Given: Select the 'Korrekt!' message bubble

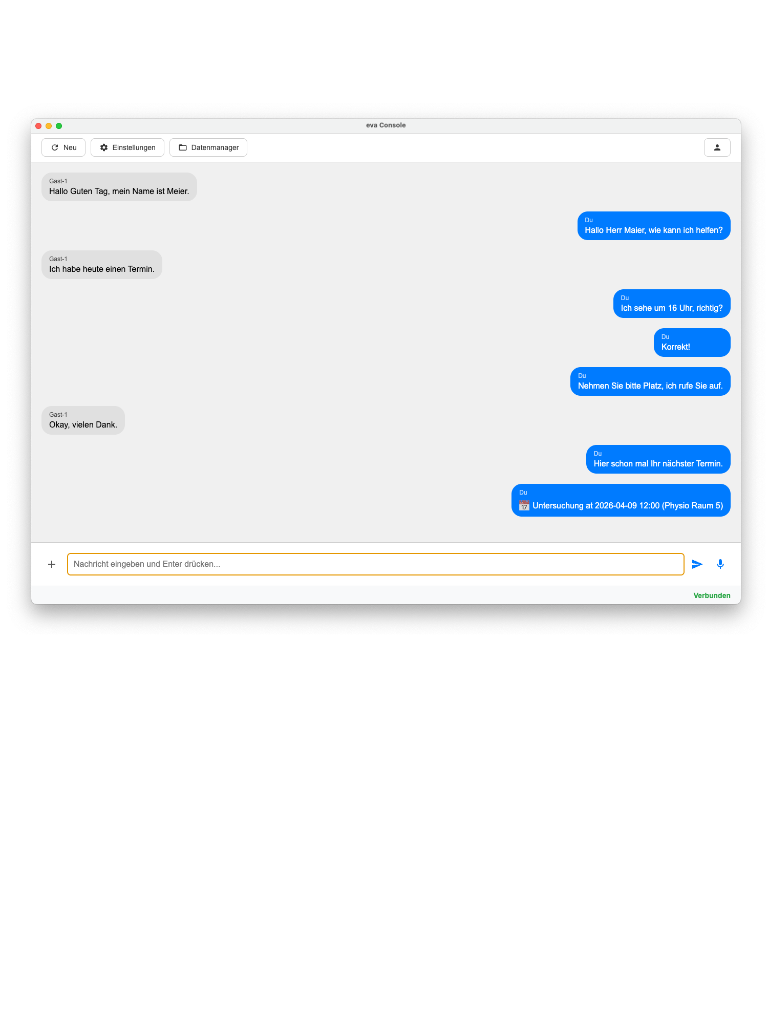Looking at the screenshot, I should pyautogui.click(x=692, y=342).
